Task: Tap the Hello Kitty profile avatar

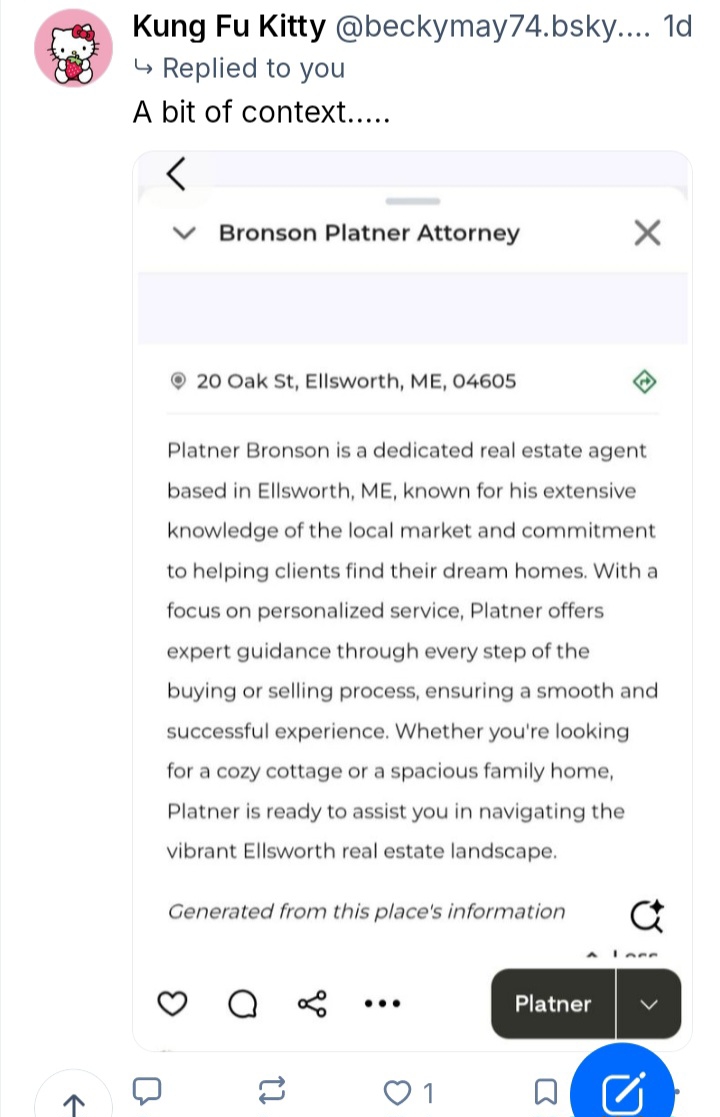Action: coord(72,52)
